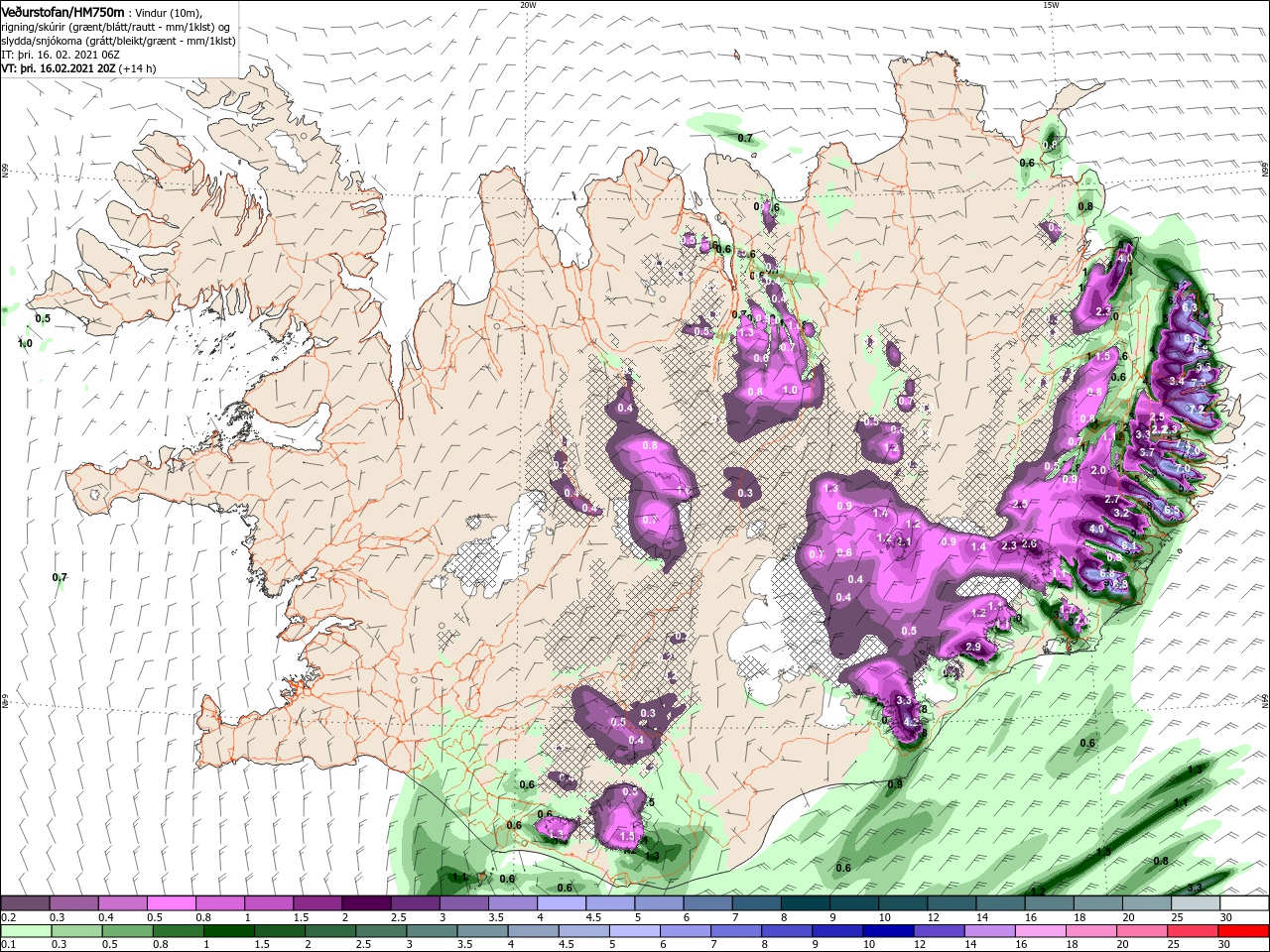
Task: Click the '12' label on the snow scale
Action: (934, 917)
